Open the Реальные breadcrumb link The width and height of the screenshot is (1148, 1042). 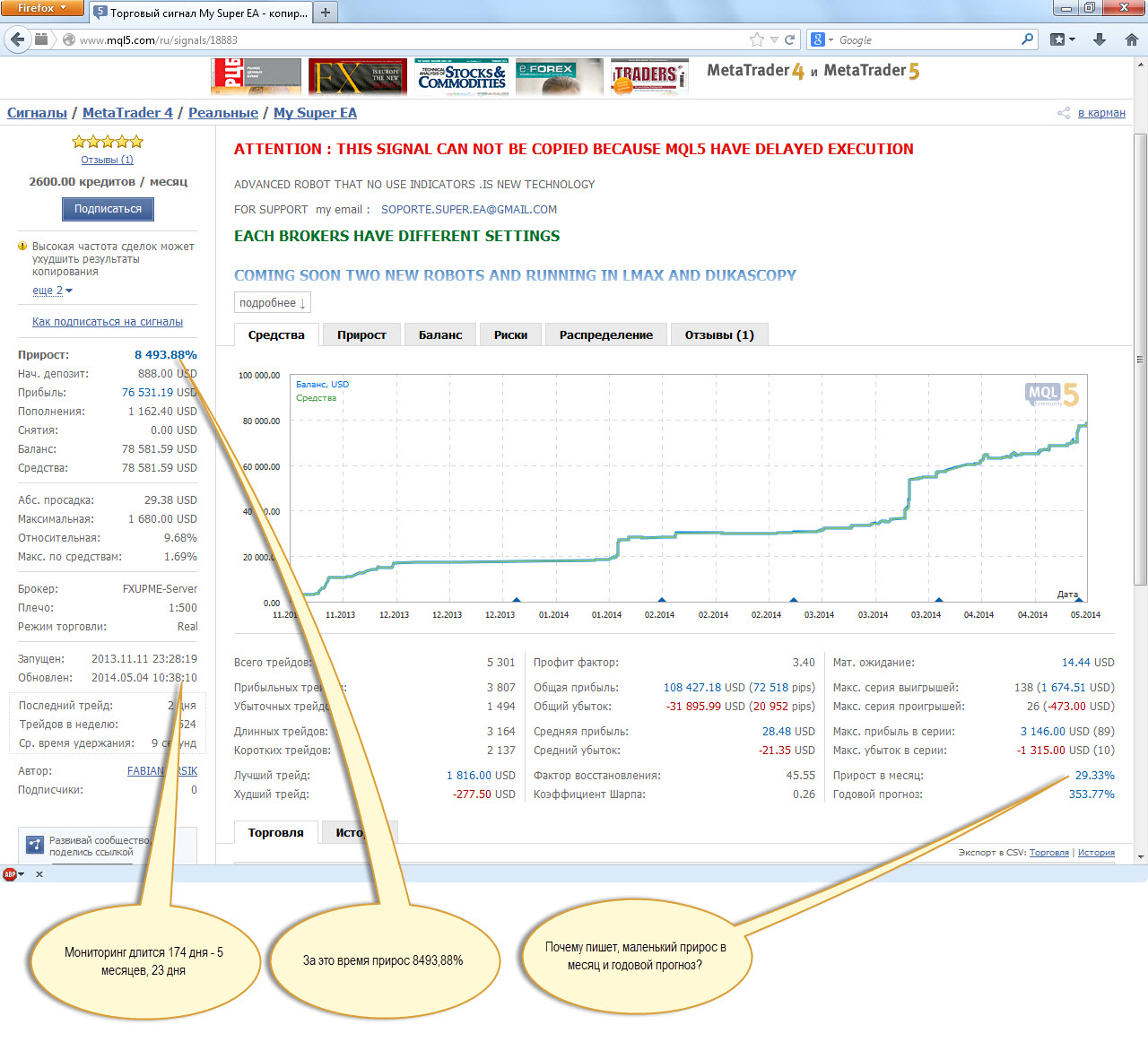223,113
